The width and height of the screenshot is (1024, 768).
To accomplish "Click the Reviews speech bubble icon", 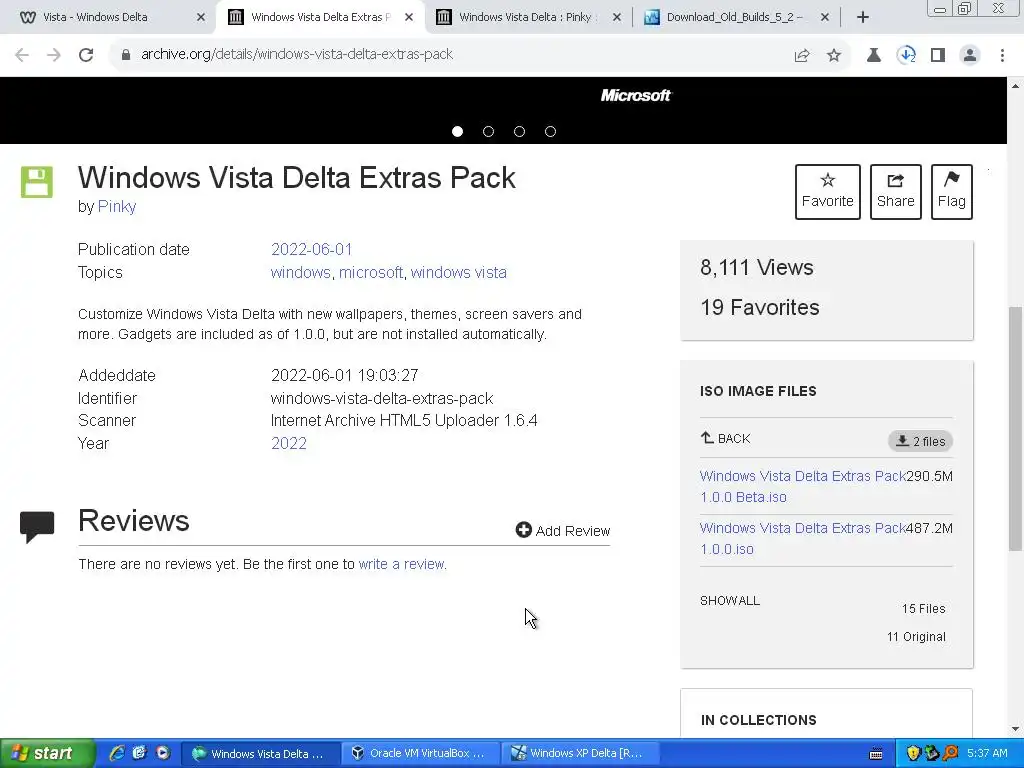I will pyautogui.click(x=37, y=527).
